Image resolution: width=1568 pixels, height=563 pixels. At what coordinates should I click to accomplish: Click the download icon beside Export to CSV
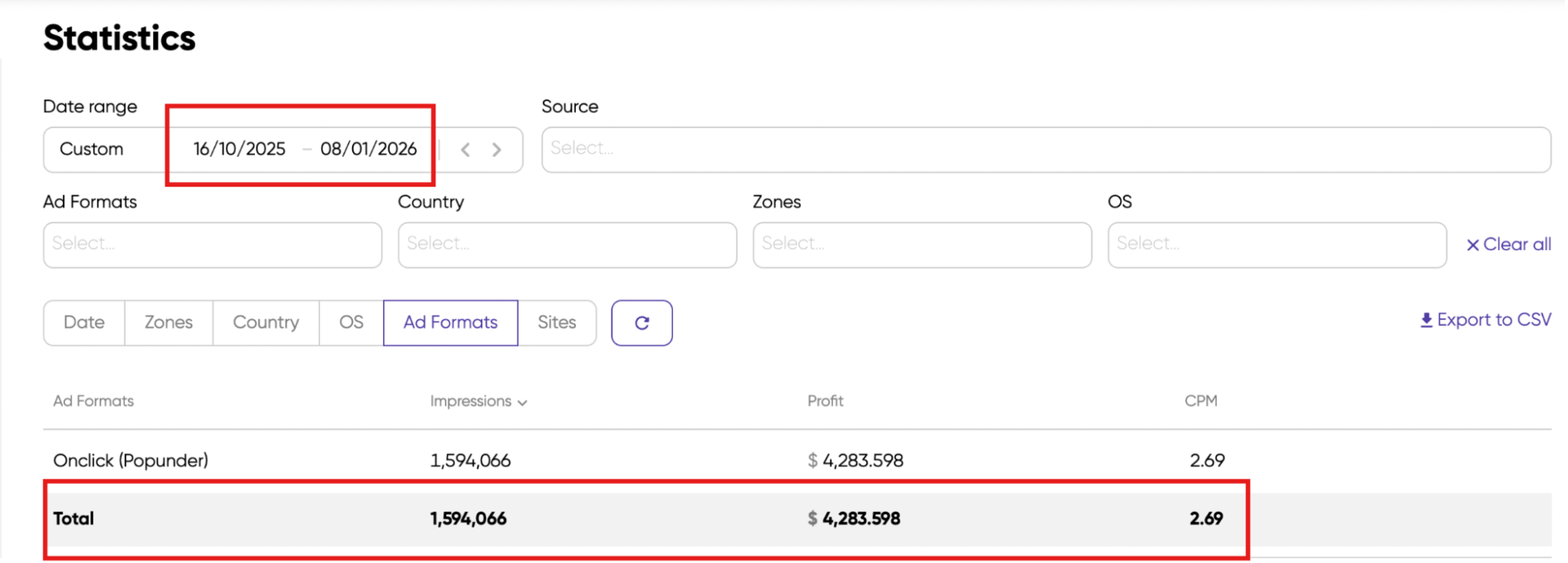point(1426,320)
